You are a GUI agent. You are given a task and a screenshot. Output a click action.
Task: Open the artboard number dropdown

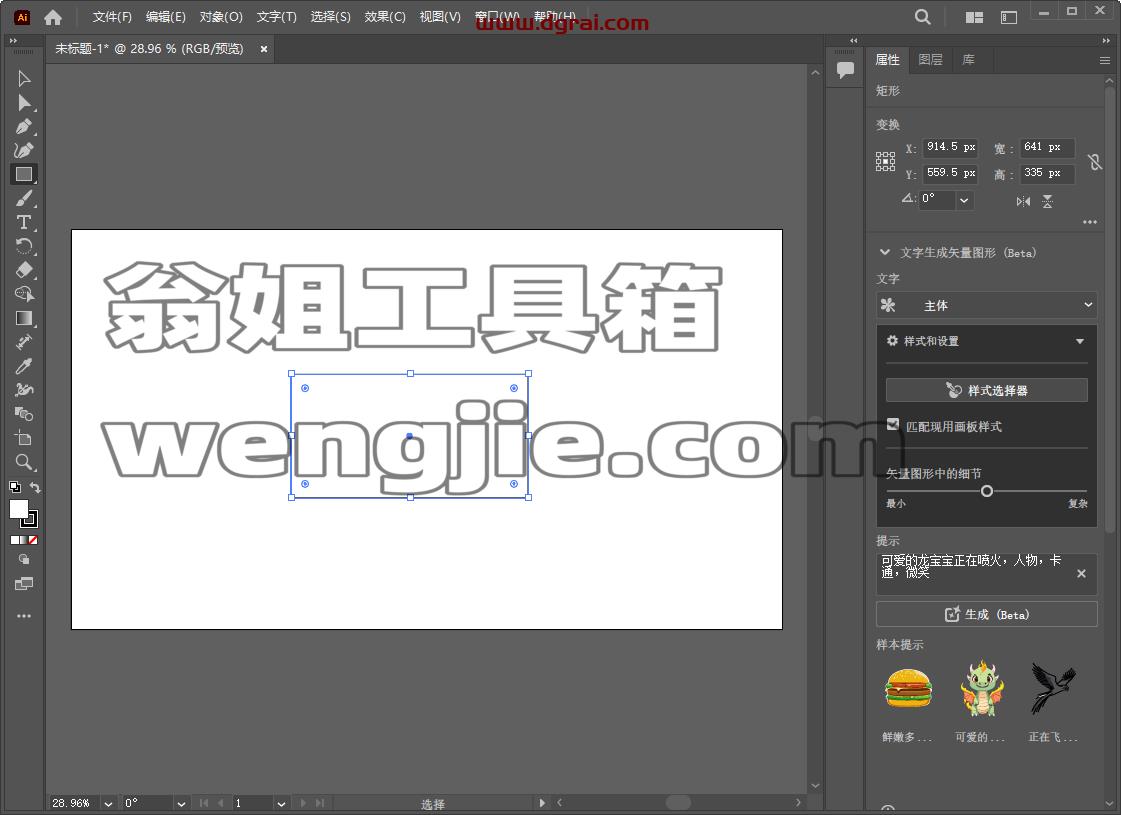[x=282, y=804]
